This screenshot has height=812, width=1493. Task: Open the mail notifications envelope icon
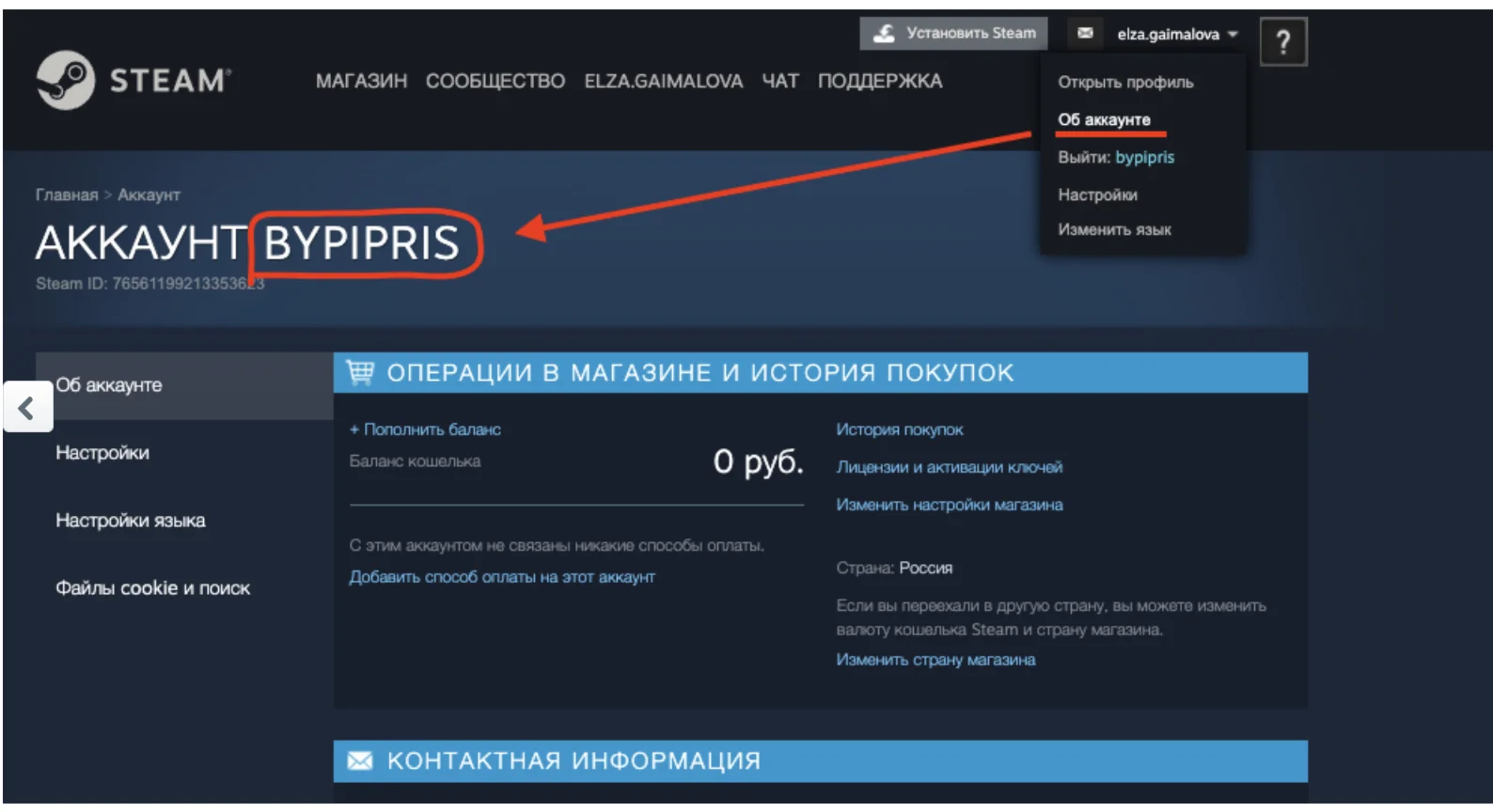(1085, 33)
